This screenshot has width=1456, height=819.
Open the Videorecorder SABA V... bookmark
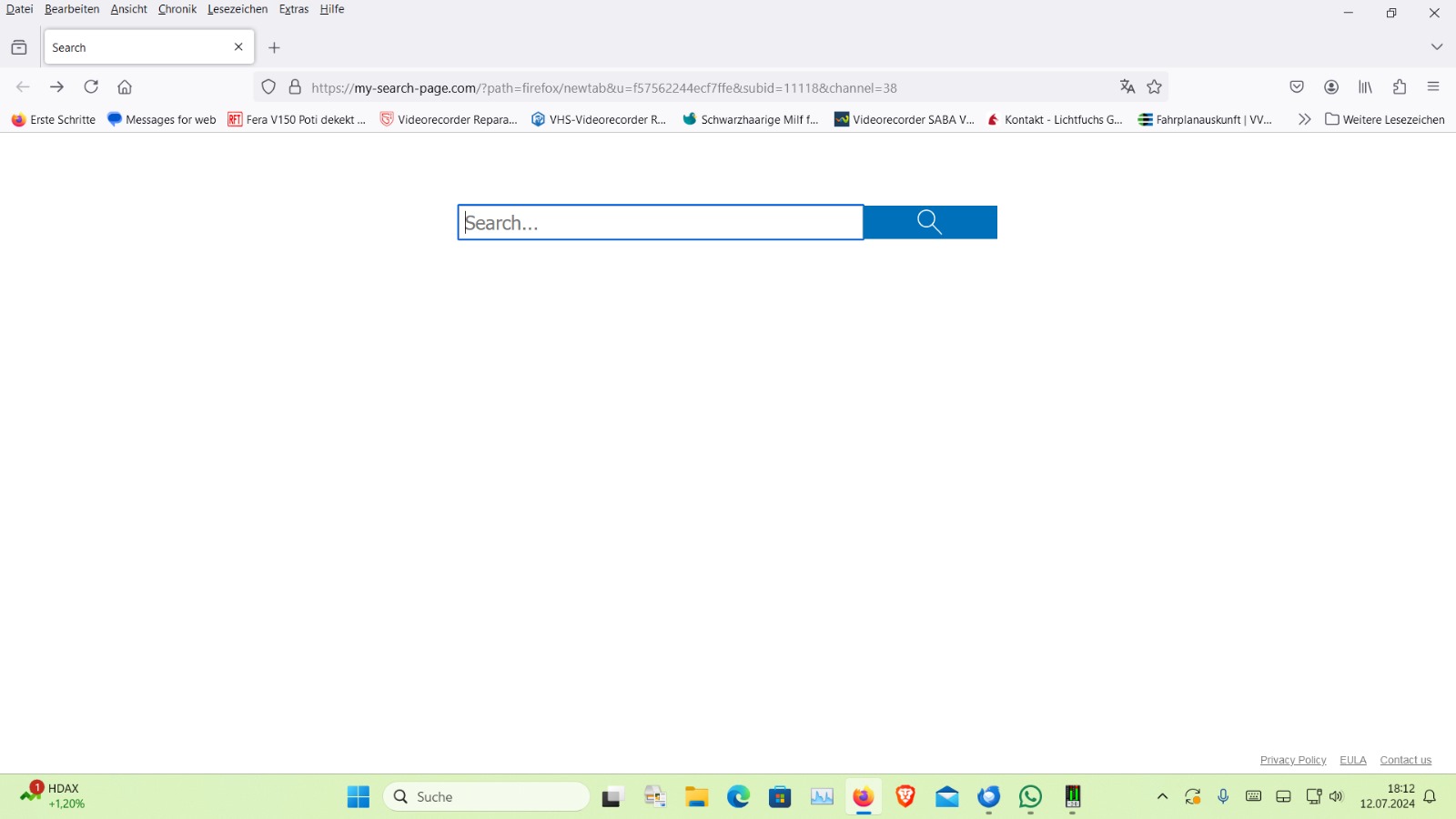(x=905, y=119)
